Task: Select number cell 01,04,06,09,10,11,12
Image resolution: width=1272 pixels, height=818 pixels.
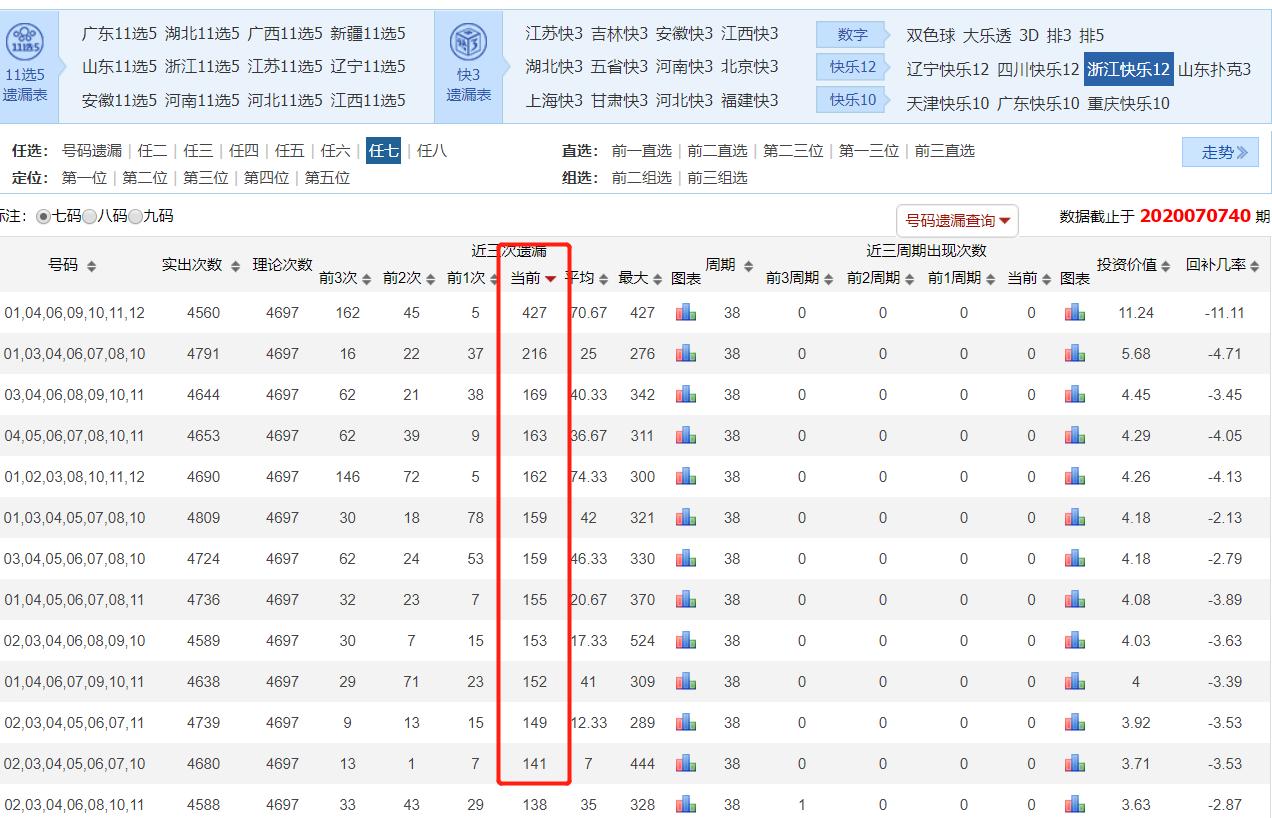Action: coord(75,313)
